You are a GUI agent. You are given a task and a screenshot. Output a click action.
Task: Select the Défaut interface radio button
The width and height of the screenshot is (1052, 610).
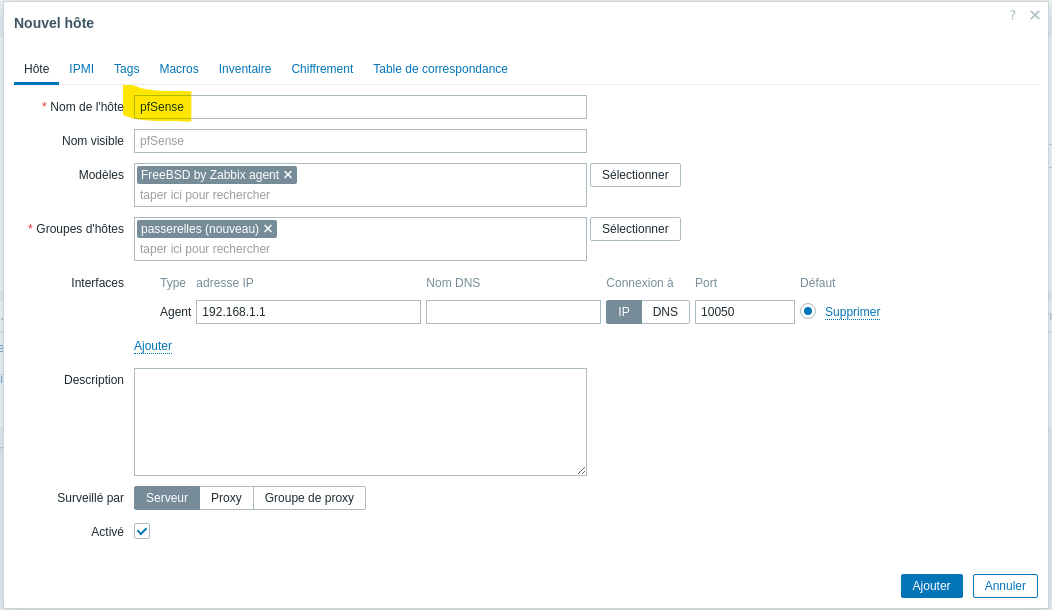point(808,311)
